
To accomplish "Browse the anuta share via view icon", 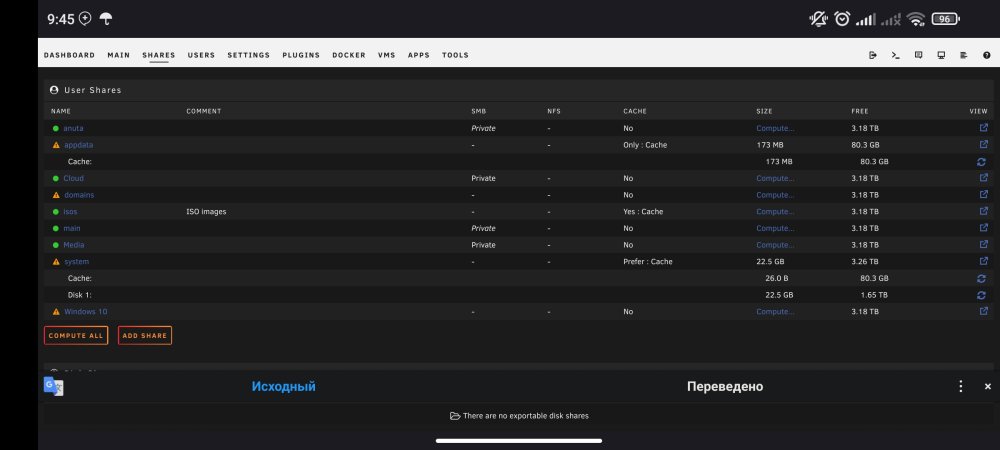I will point(983,128).
